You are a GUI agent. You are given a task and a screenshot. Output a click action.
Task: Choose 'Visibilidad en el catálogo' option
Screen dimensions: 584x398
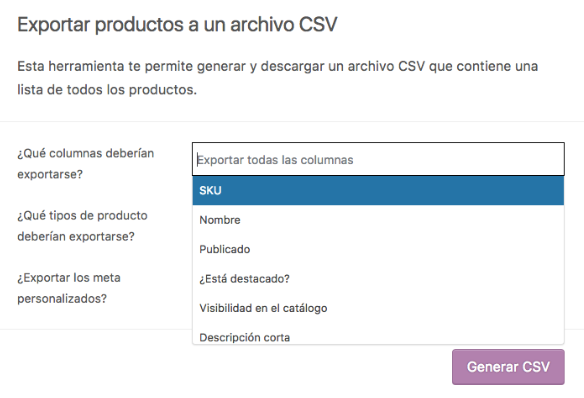pos(263,308)
